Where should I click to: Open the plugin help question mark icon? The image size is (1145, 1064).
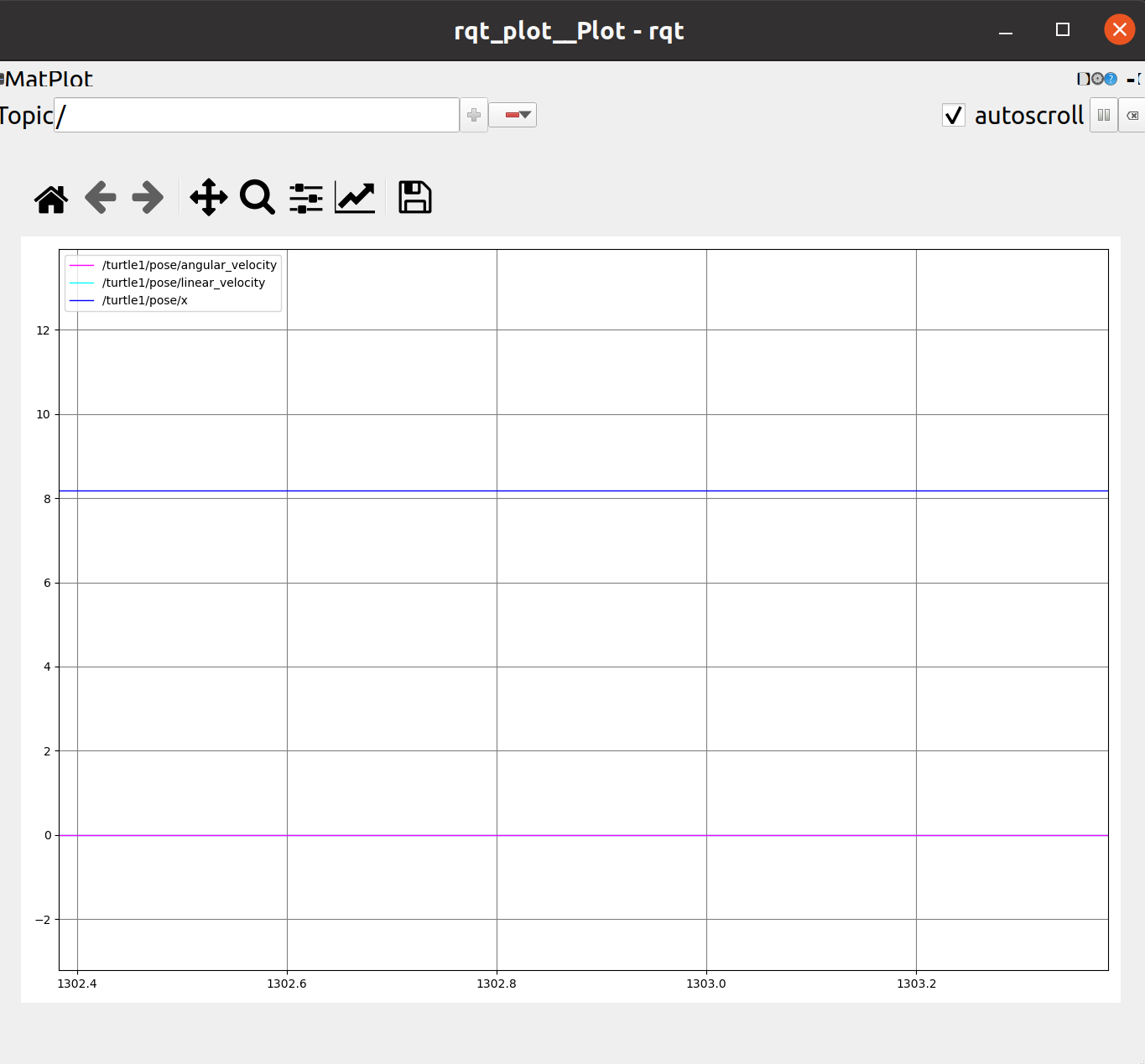pos(1111,79)
